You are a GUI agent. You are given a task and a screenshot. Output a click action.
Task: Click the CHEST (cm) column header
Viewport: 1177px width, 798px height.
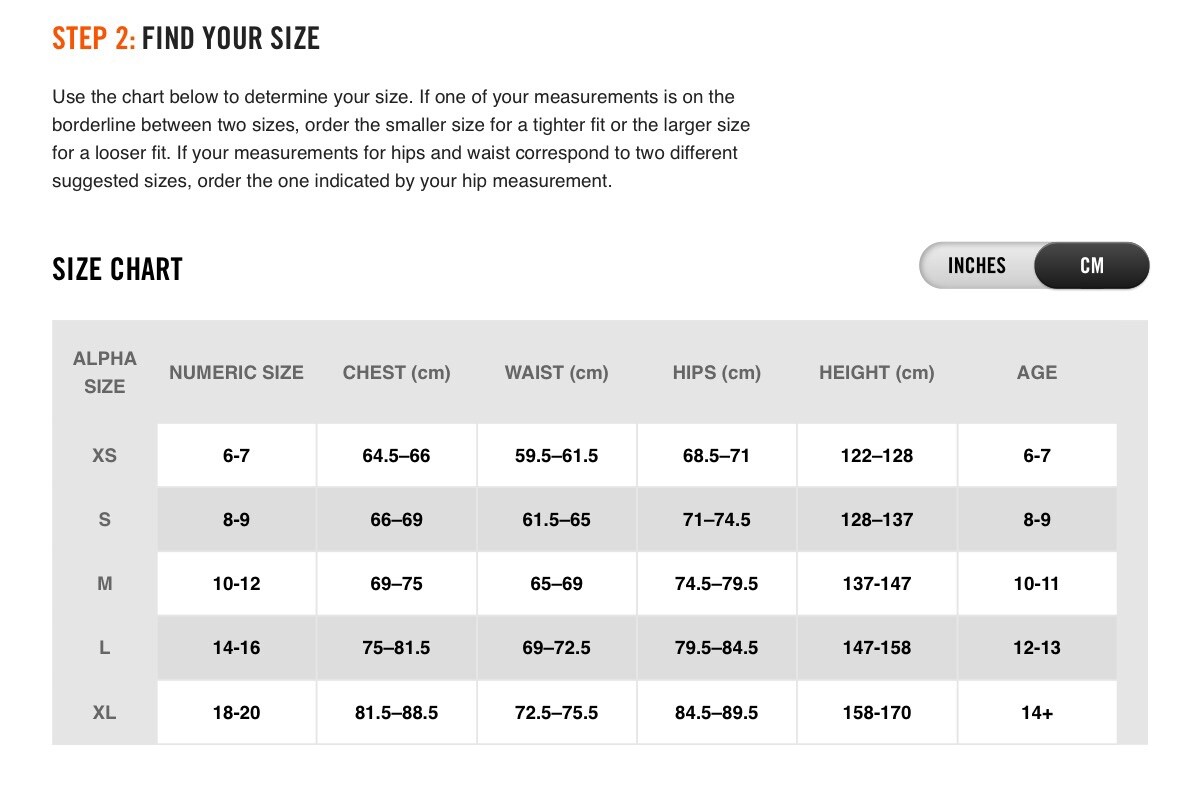[x=396, y=372]
